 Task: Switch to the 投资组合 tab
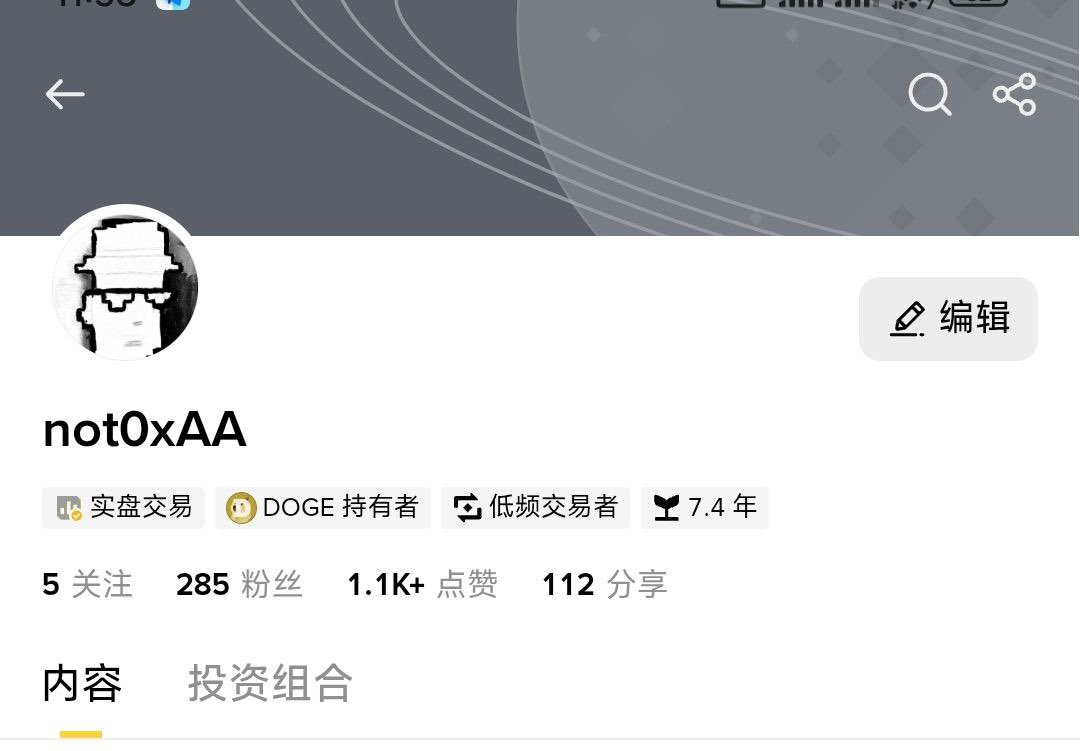[x=270, y=683]
